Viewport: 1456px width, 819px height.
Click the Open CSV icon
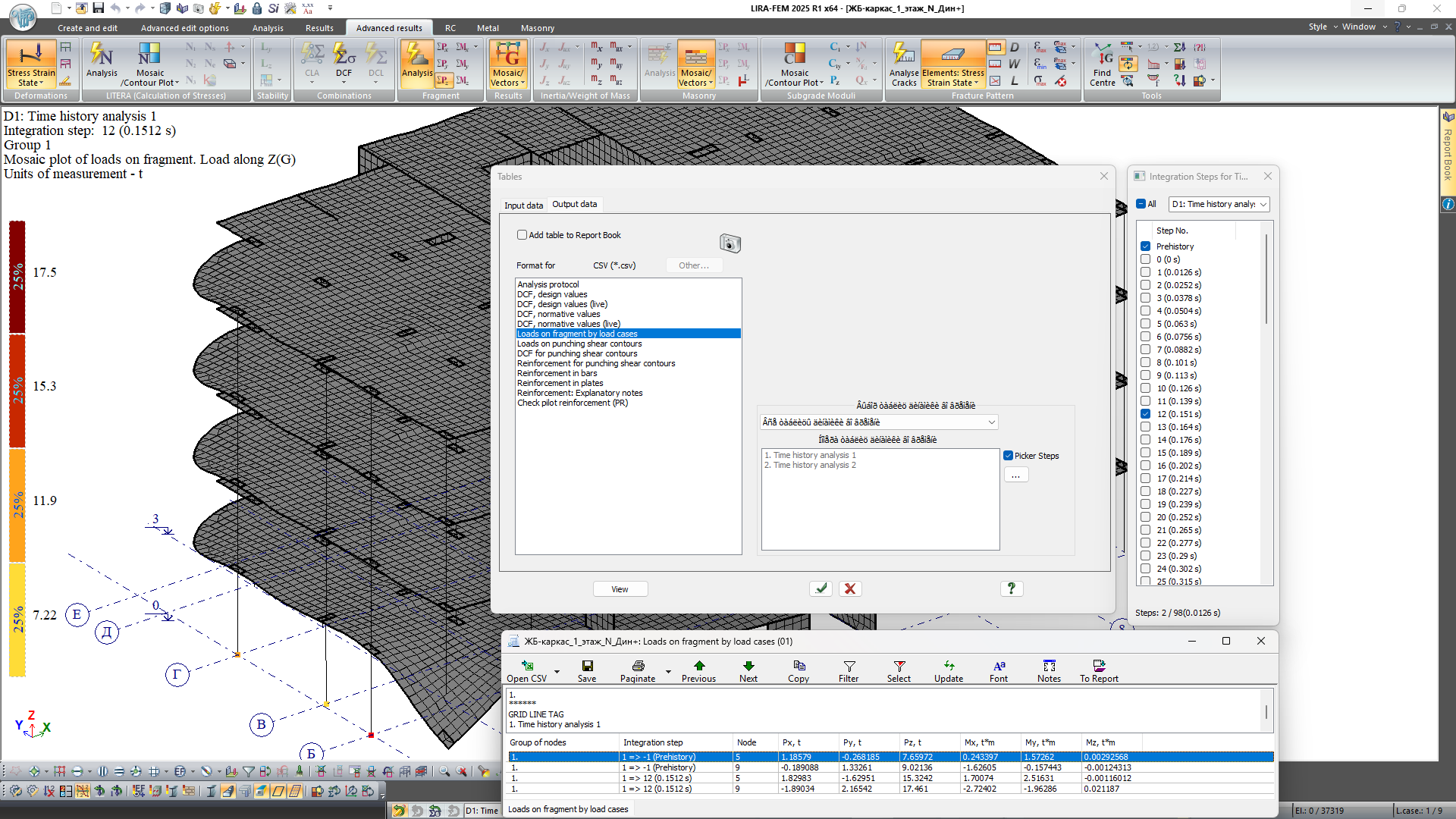(526, 666)
